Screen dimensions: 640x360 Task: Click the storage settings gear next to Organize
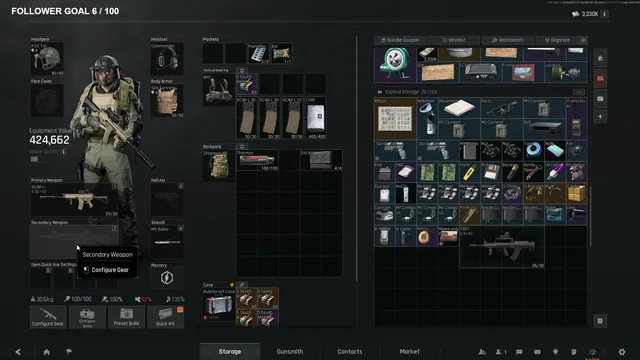[x=583, y=40]
